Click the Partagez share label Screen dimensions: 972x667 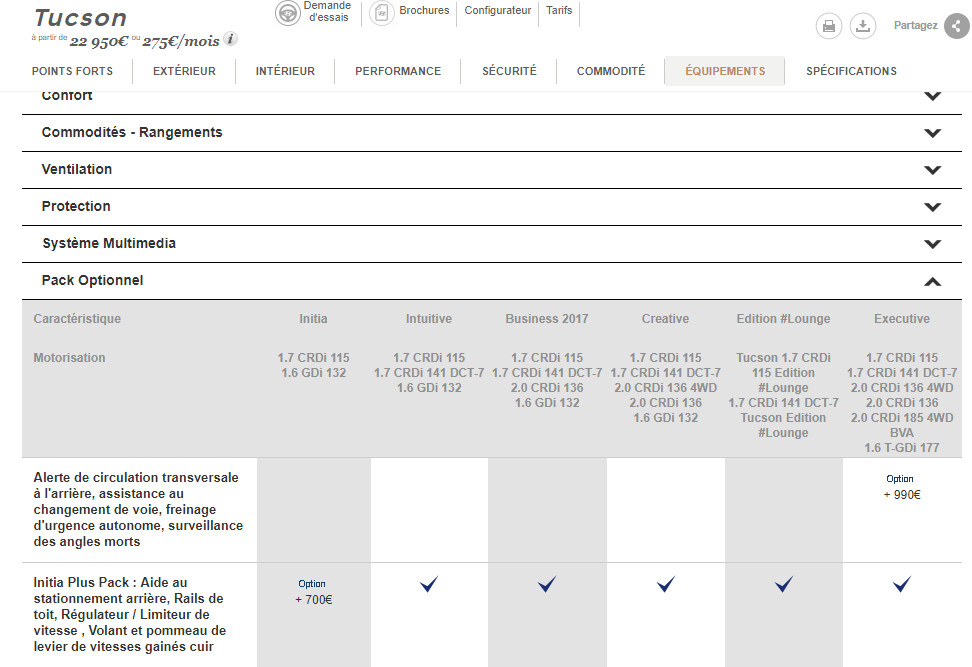pyautogui.click(x=915, y=25)
